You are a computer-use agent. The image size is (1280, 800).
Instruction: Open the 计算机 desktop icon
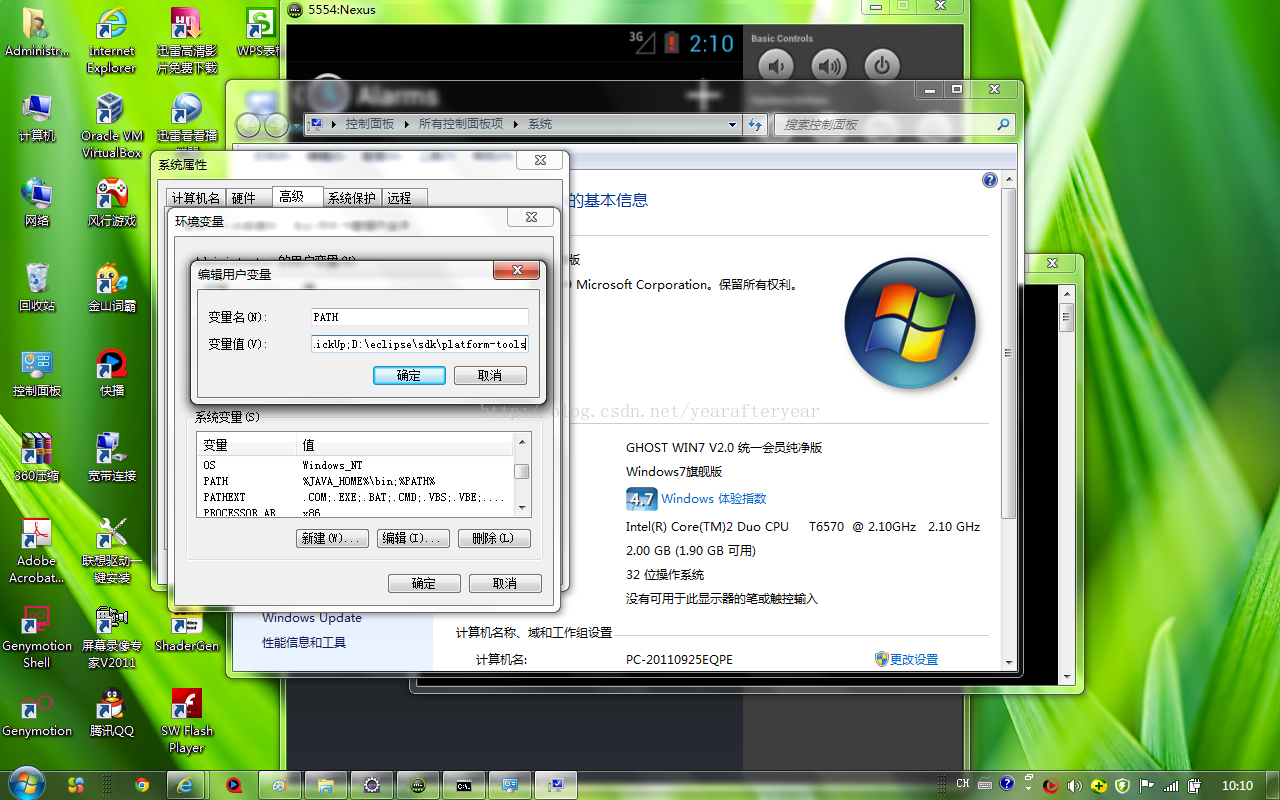[x=37, y=118]
